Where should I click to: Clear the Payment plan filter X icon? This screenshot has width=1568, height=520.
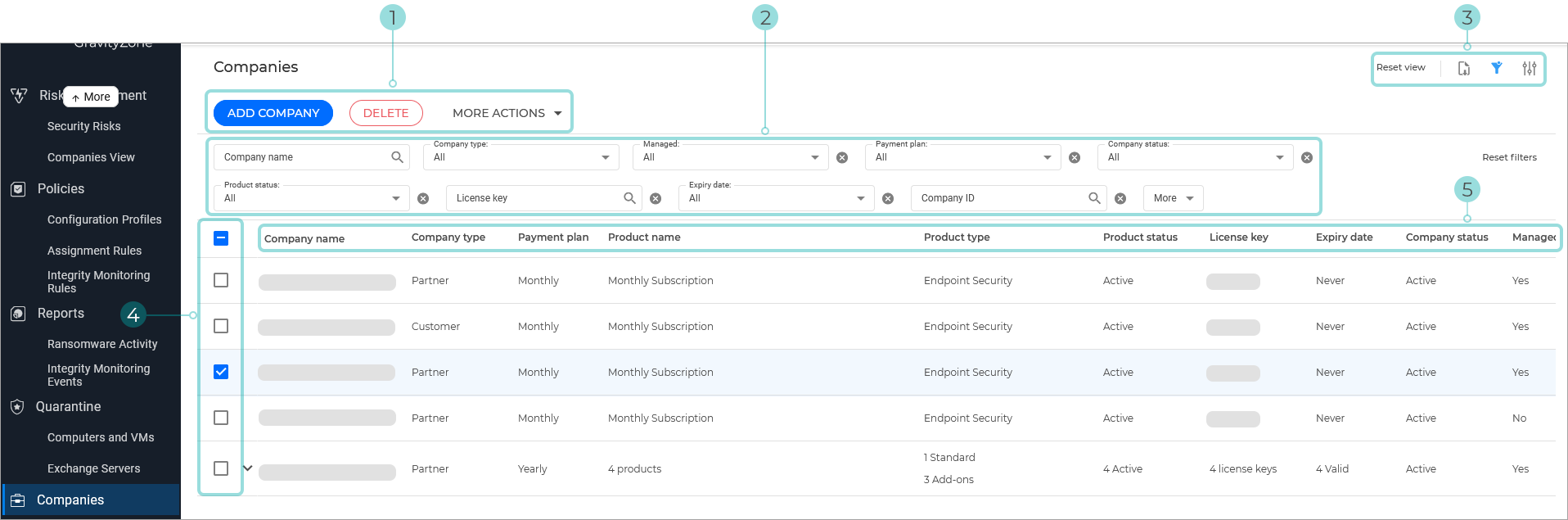(1075, 158)
